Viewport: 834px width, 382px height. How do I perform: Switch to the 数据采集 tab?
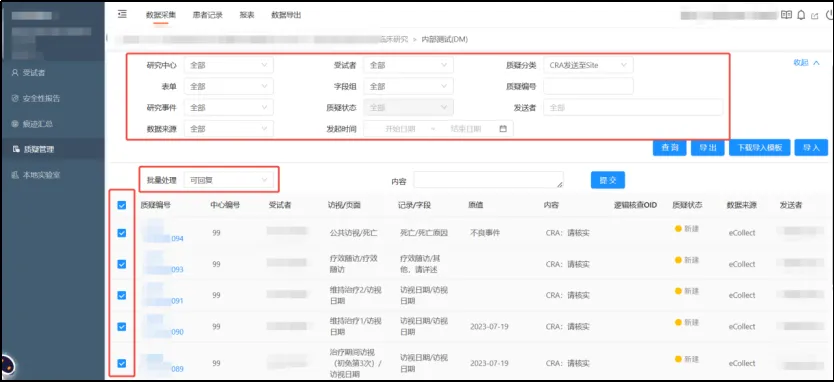[161, 15]
